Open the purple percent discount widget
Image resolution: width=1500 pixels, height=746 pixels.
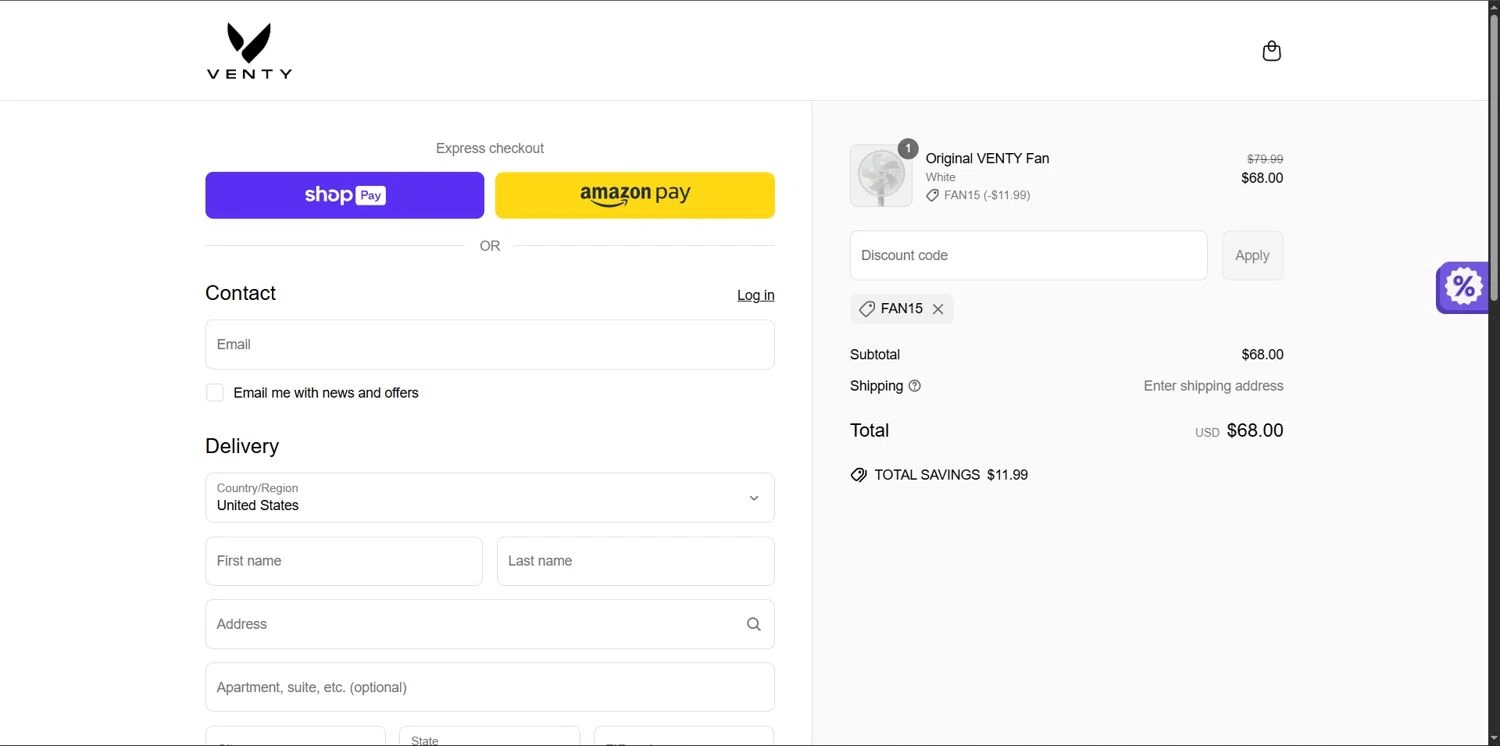pyautogui.click(x=1462, y=288)
